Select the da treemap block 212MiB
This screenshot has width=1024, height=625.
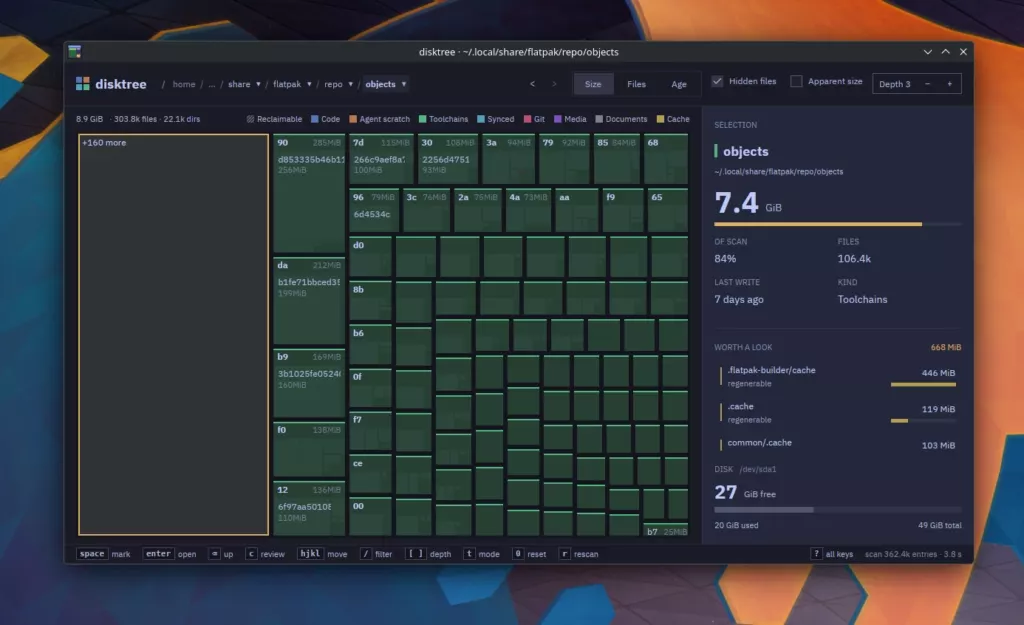tap(309, 301)
